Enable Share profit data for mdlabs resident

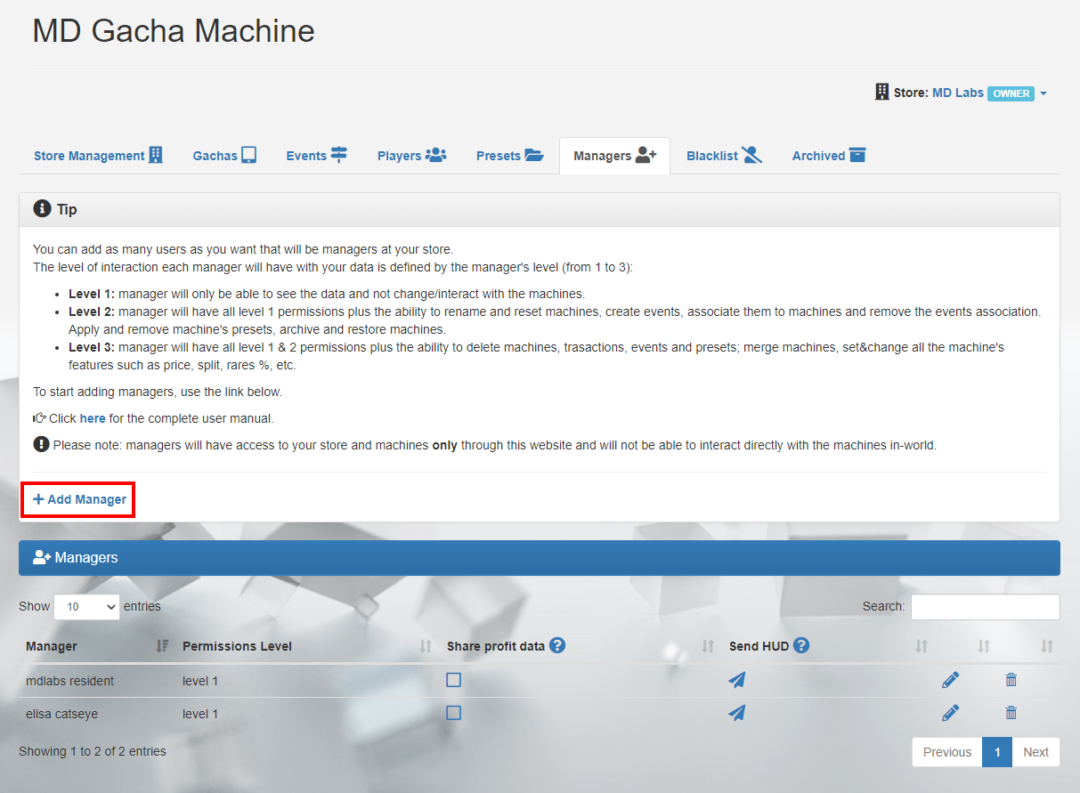point(453,680)
